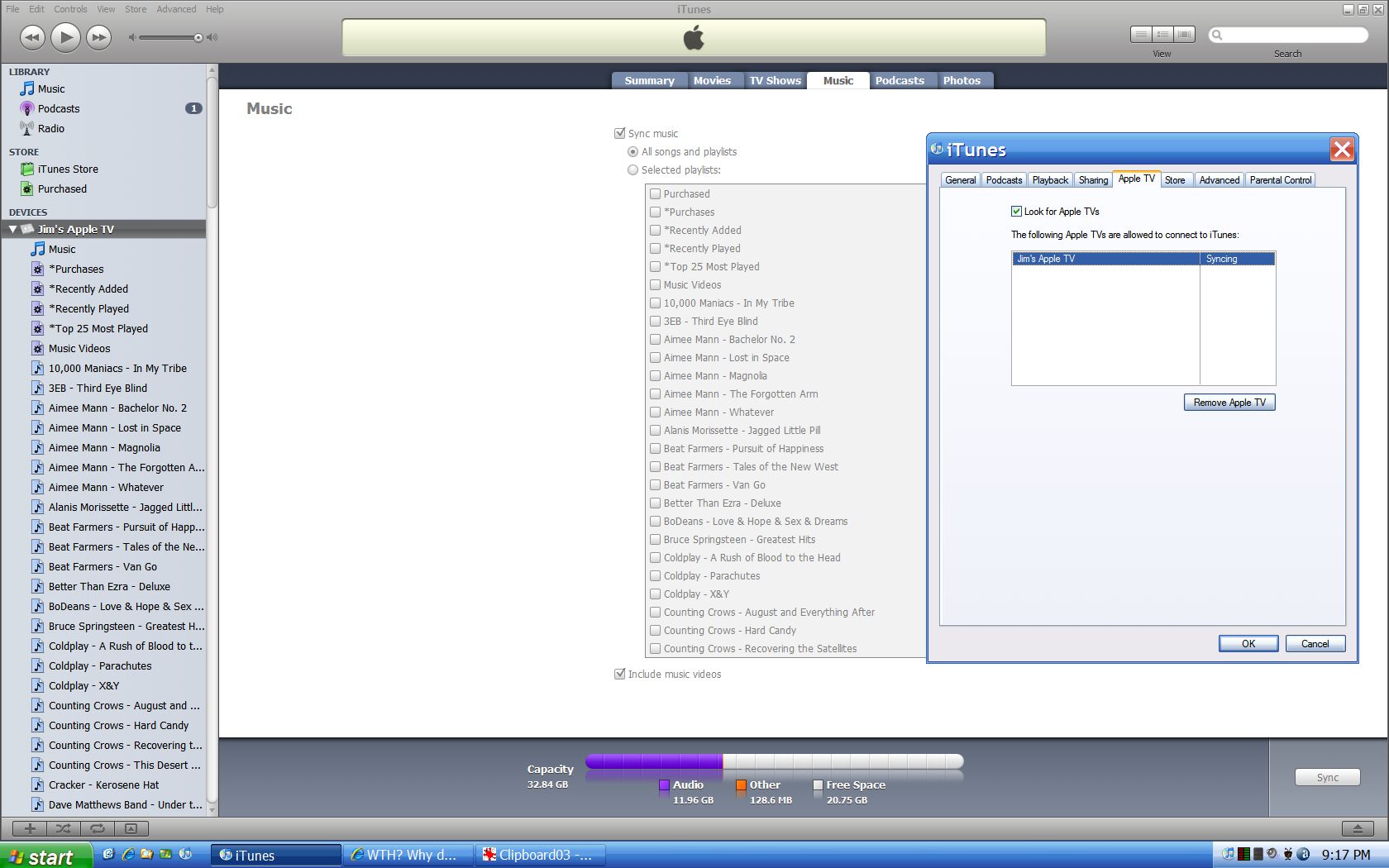Viewport: 1389px width, 868px height.
Task: Switch to list view button
Action: click(1141, 34)
